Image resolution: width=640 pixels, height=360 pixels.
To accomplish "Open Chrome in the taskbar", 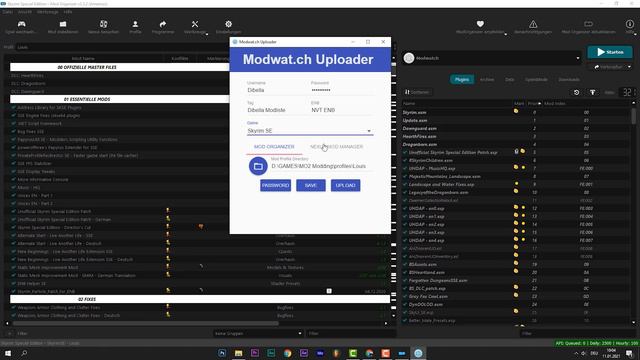I will [x=287, y=353].
